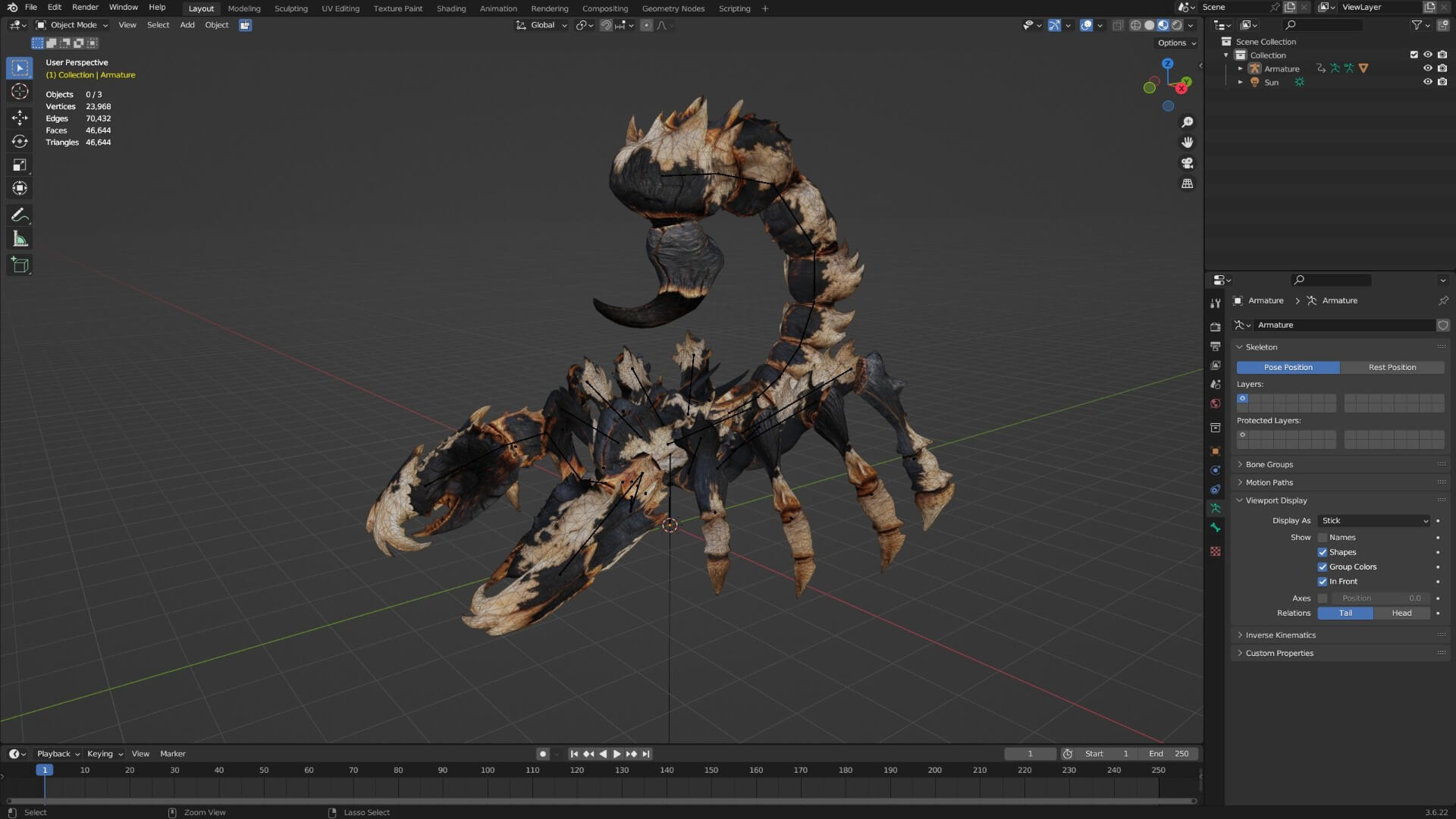Select the Scale tool
Viewport: 1456px width, 819px height.
click(x=20, y=165)
